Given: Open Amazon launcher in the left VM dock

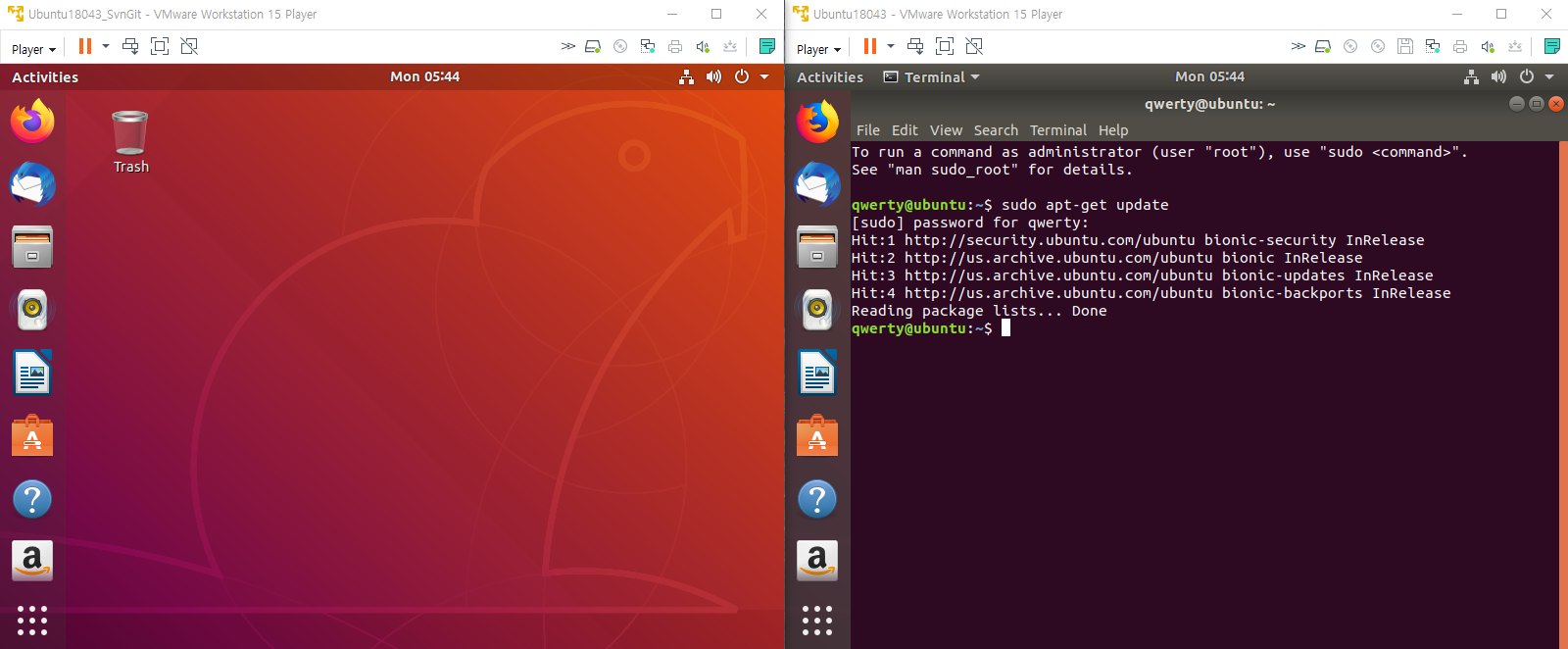Looking at the screenshot, I should pyautogui.click(x=33, y=561).
